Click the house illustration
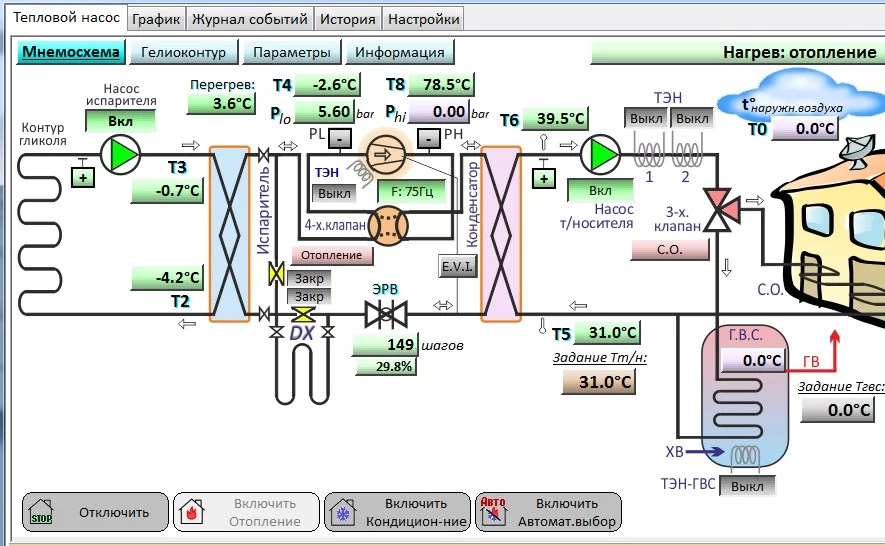This screenshot has height=546, width=885. (x=830, y=231)
